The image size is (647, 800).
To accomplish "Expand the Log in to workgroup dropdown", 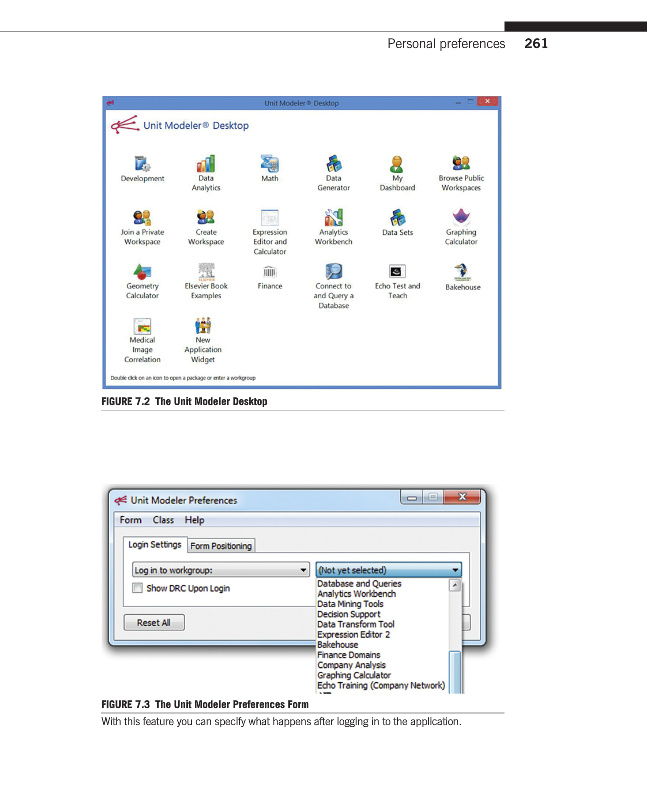I will point(220,570).
